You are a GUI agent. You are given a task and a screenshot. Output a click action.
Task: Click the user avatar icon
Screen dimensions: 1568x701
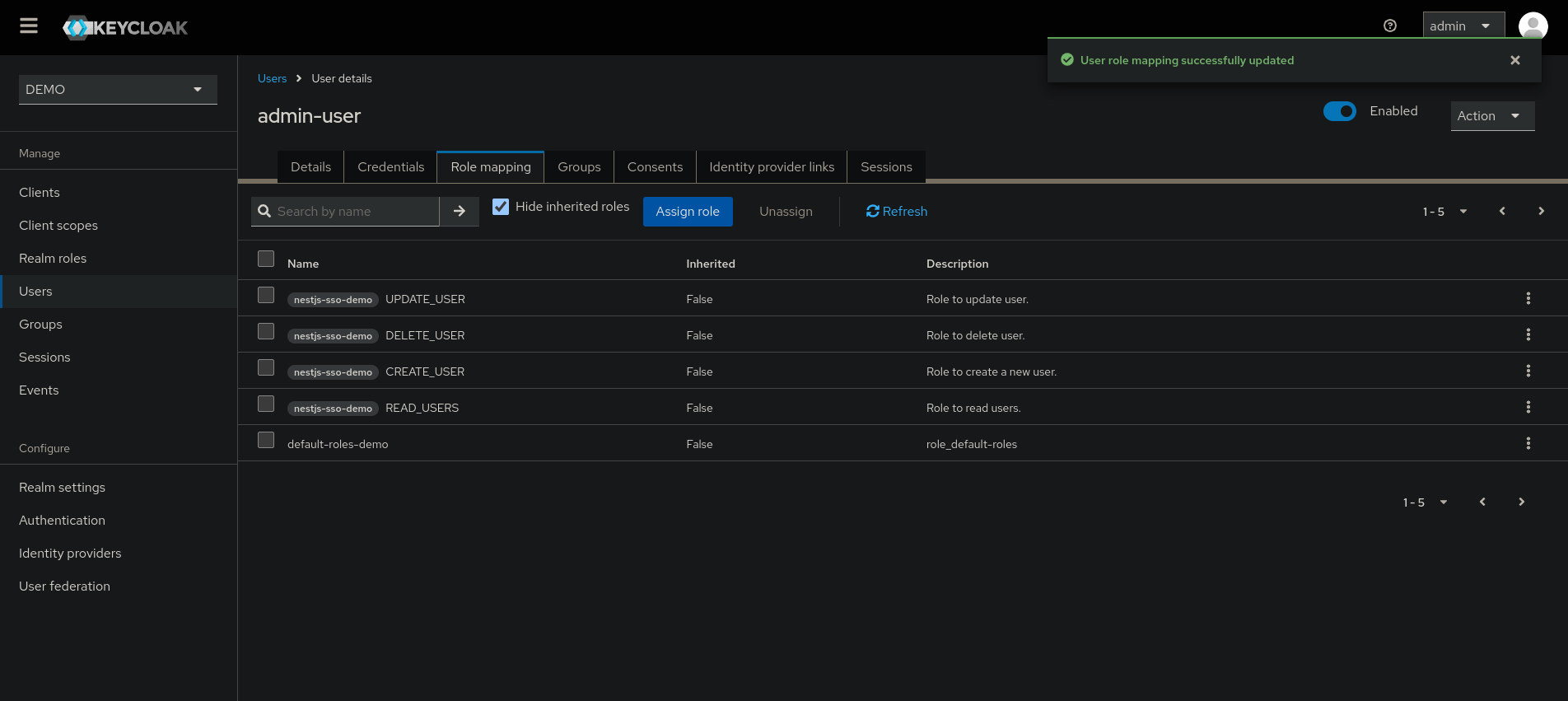click(x=1533, y=26)
